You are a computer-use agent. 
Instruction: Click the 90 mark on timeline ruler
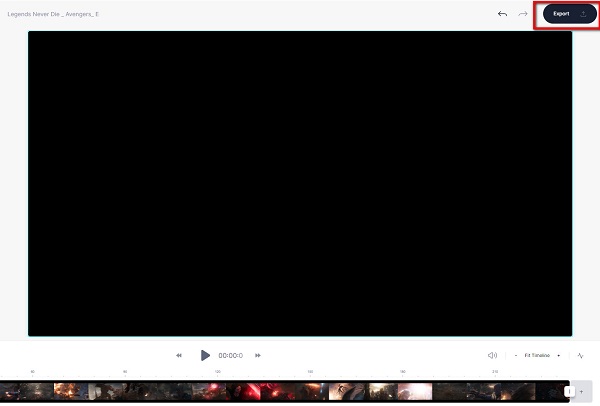(125, 372)
